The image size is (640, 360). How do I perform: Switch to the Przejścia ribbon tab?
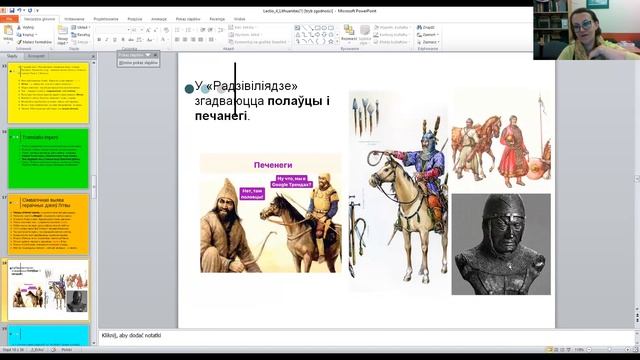tap(135, 19)
